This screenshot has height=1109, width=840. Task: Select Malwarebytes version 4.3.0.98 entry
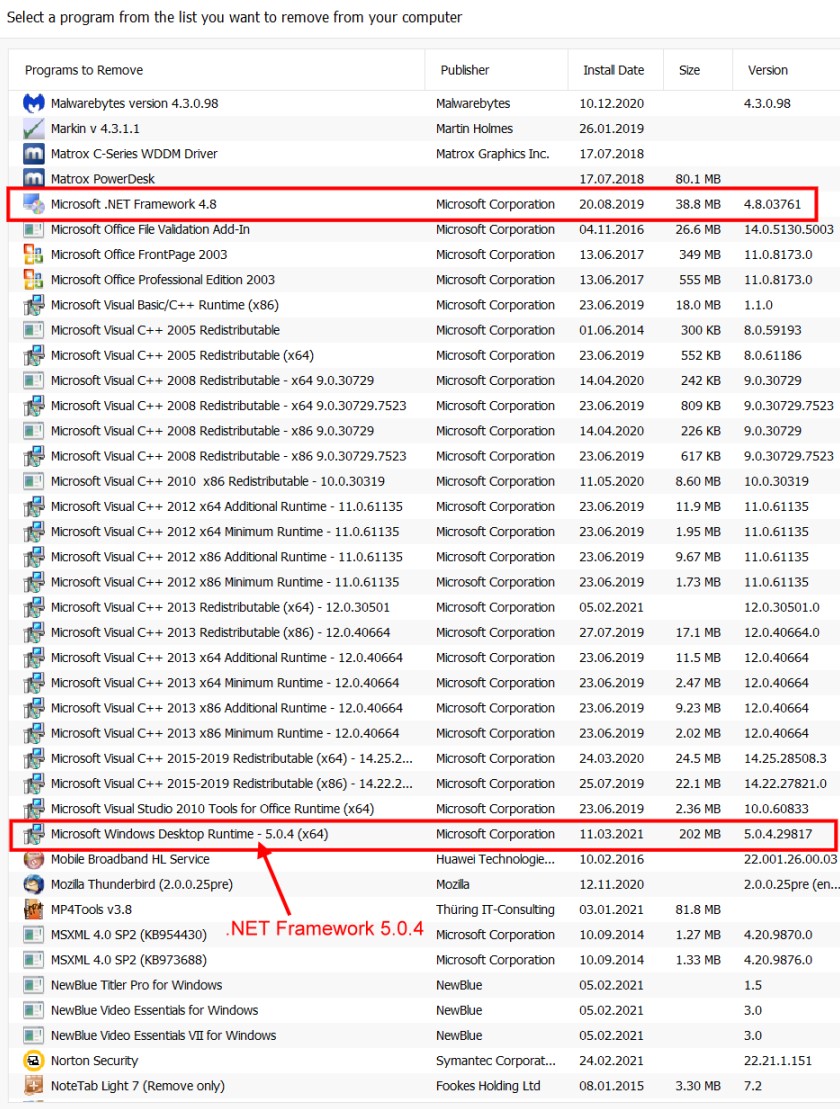click(134, 103)
